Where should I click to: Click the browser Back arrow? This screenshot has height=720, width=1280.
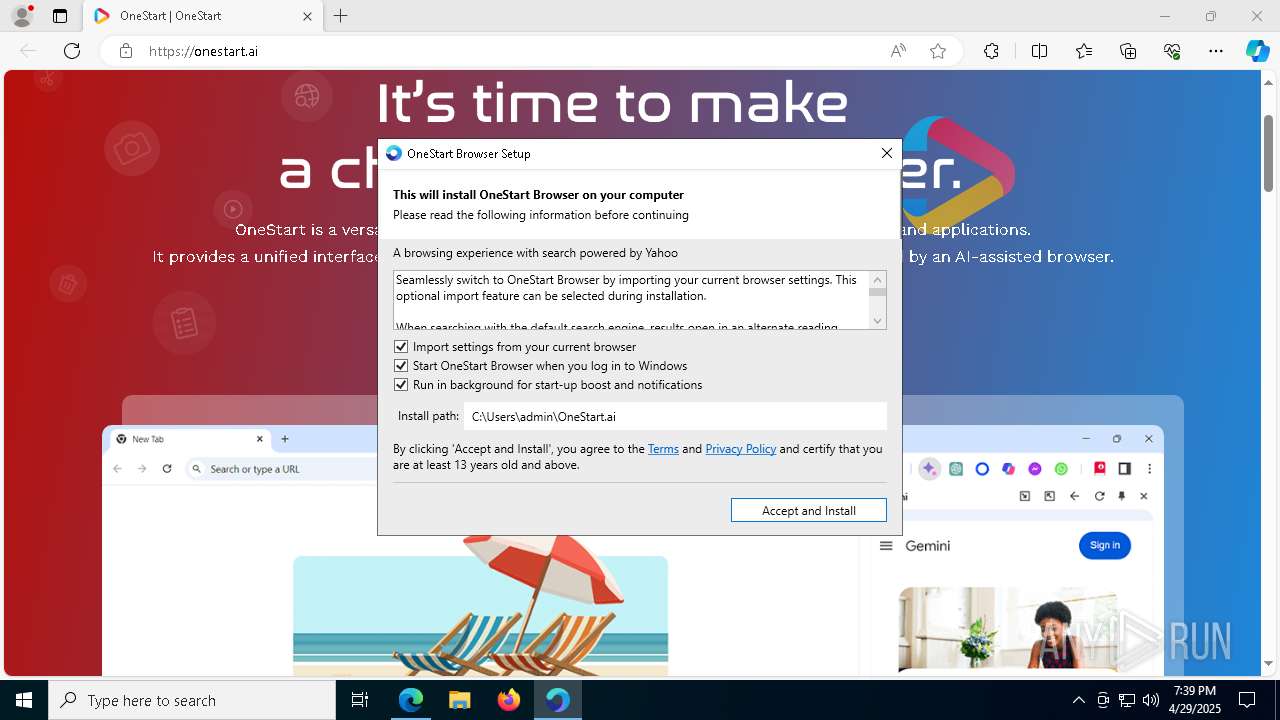[28, 51]
